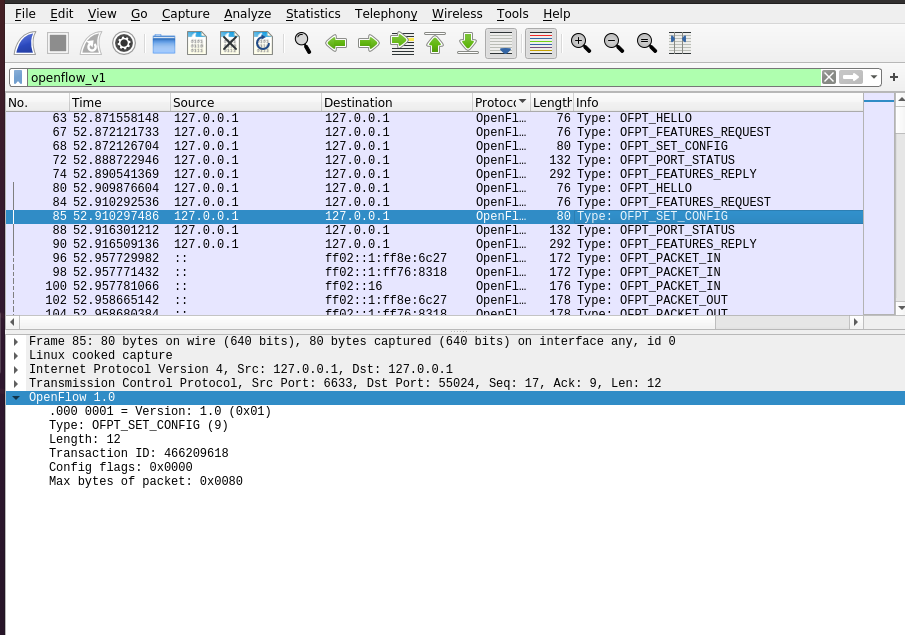Go forward in packet history
Viewport: 905px width, 635px height.
point(369,43)
